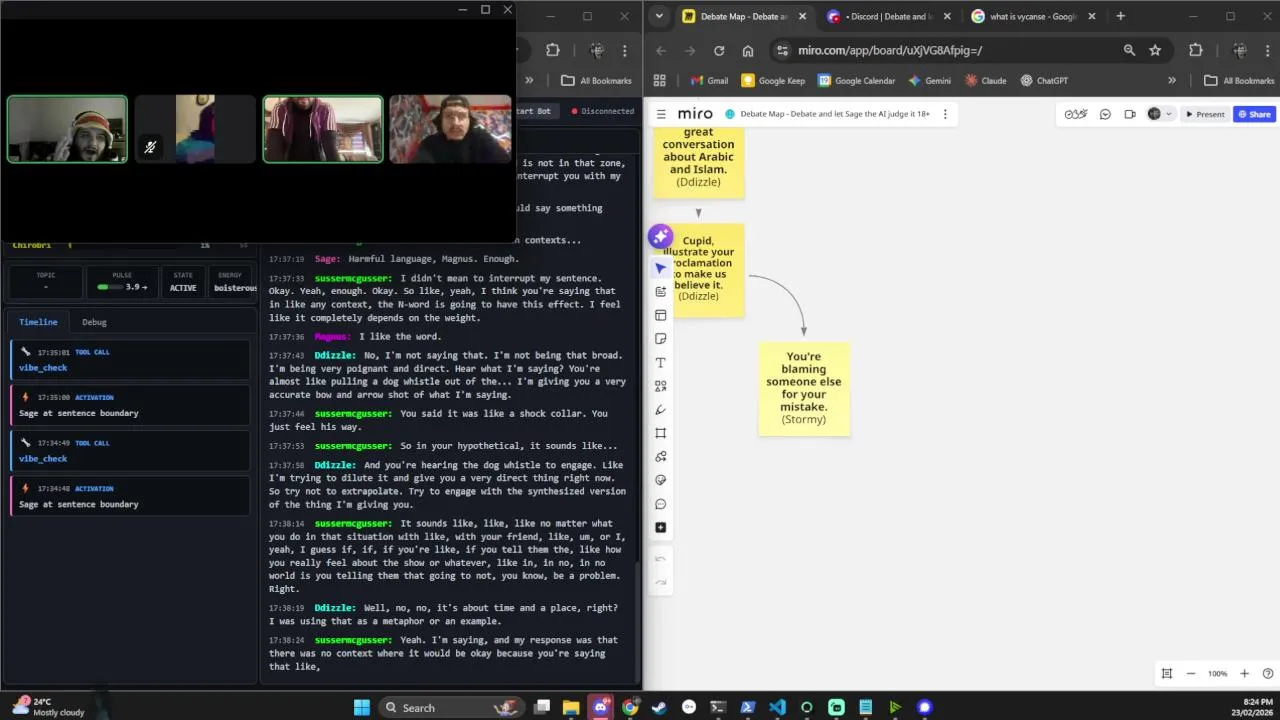Click the undo arrow in Miro
This screenshot has width=1280, height=720.
click(x=660, y=559)
